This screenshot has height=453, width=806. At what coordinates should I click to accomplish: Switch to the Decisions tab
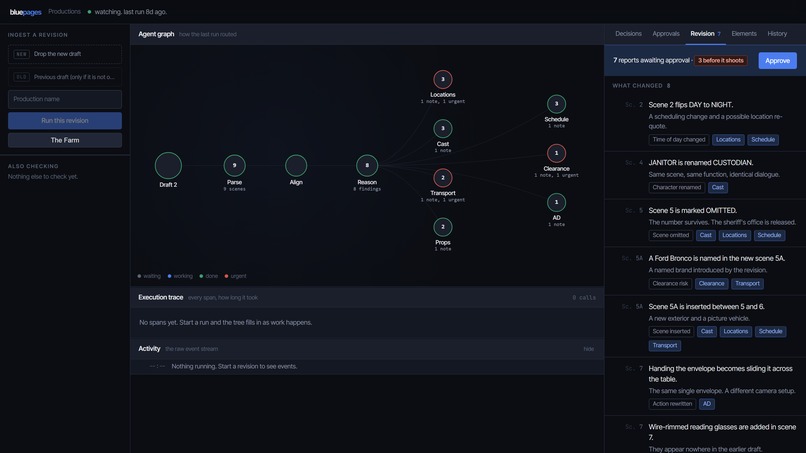[x=628, y=34]
